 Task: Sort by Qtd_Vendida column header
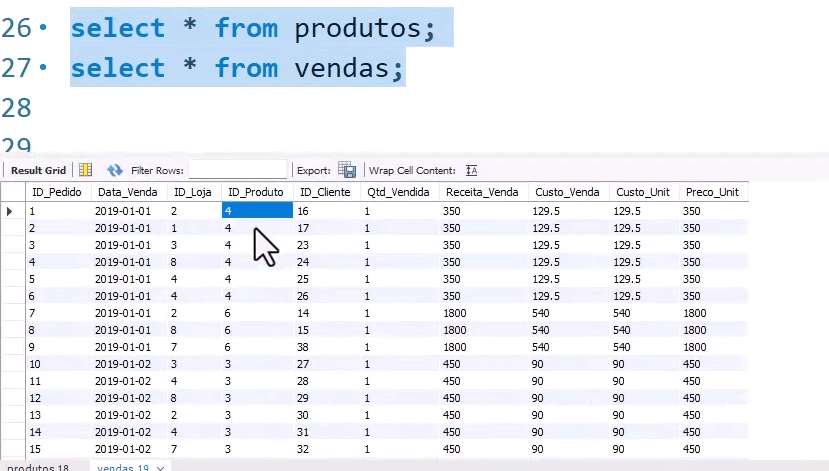click(x=399, y=192)
